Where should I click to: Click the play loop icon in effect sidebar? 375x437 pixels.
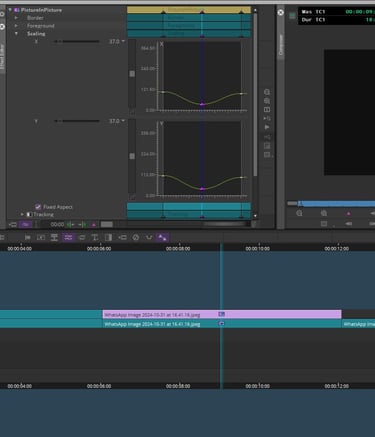point(267,118)
